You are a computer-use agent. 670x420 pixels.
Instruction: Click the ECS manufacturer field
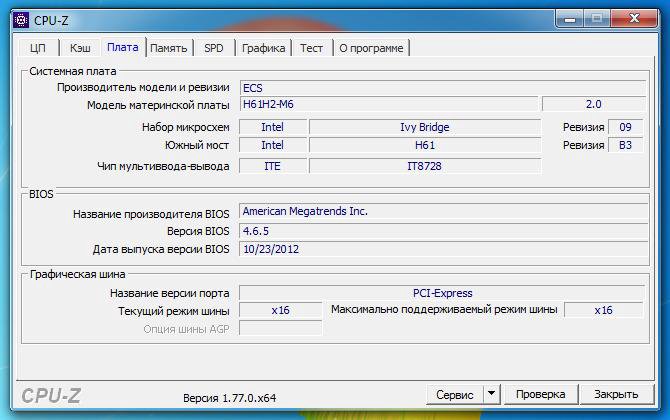point(442,87)
